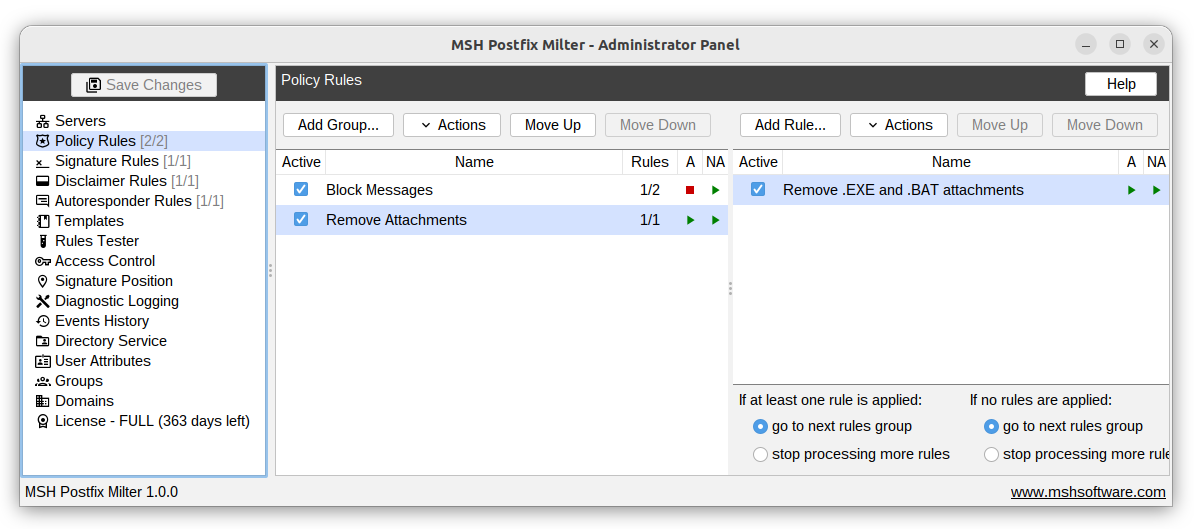Click Name column header in groups table
Image resolution: width=1194 pixels, height=529 pixels.
[474, 162]
